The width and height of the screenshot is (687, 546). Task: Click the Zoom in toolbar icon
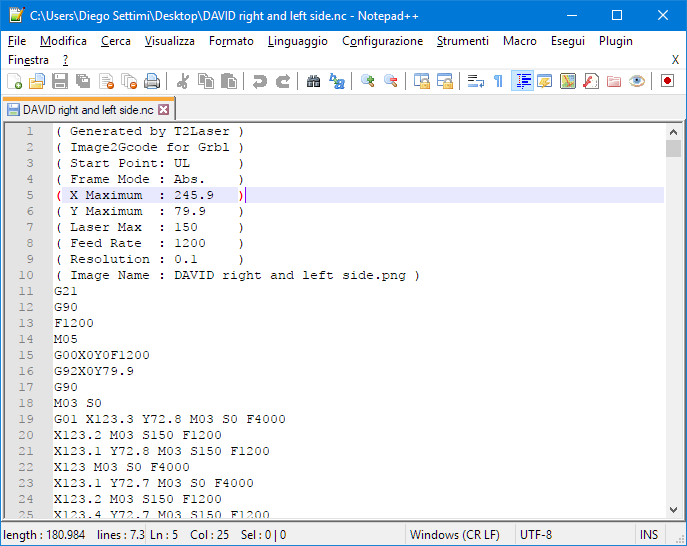pos(368,81)
